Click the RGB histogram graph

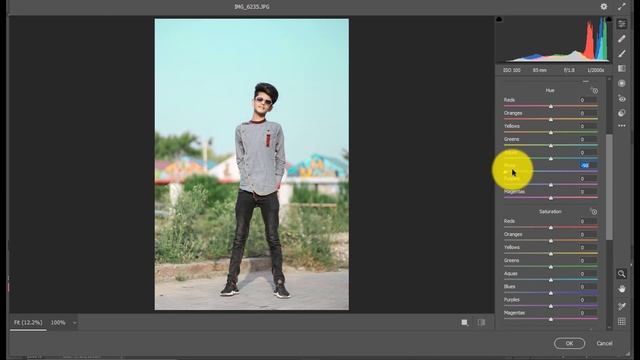click(x=554, y=40)
